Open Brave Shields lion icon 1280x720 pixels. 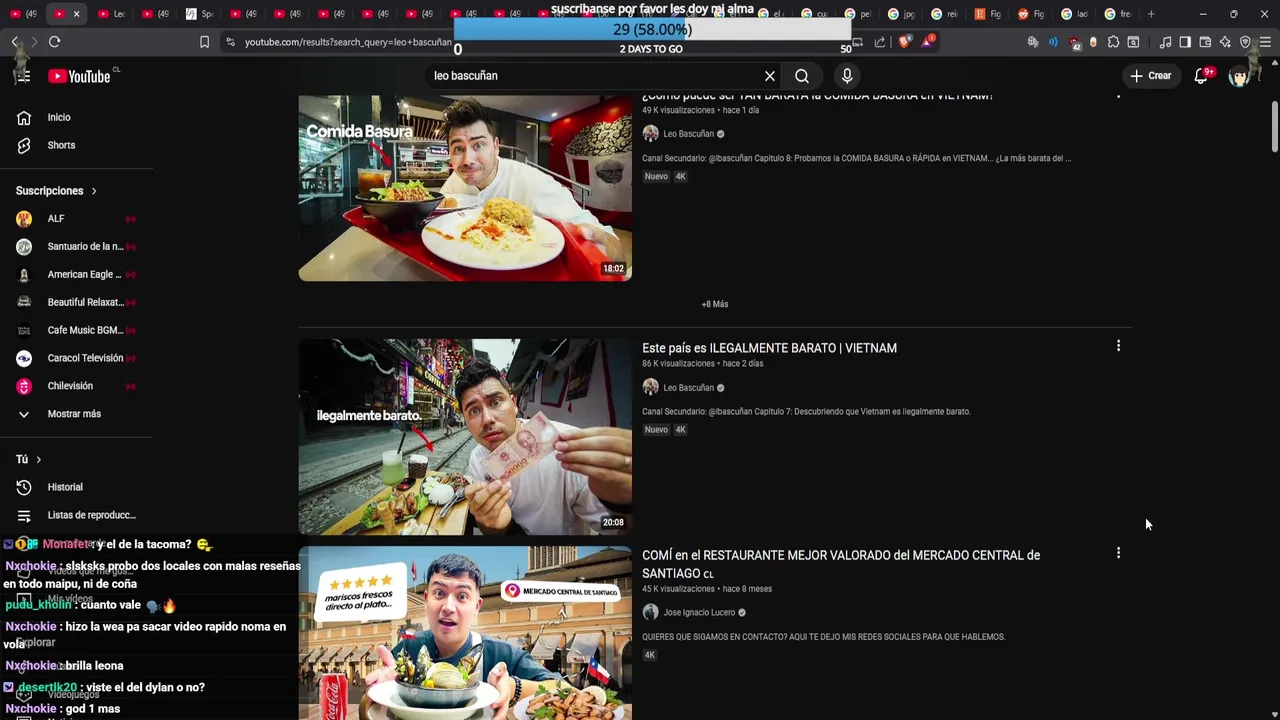[905, 42]
